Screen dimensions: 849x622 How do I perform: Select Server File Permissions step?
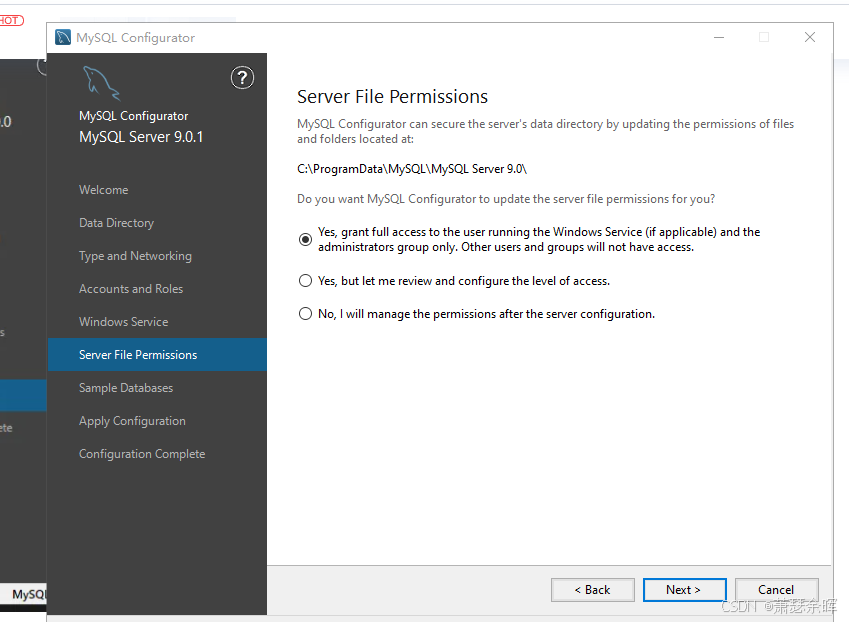pyautogui.click(x=138, y=355)
